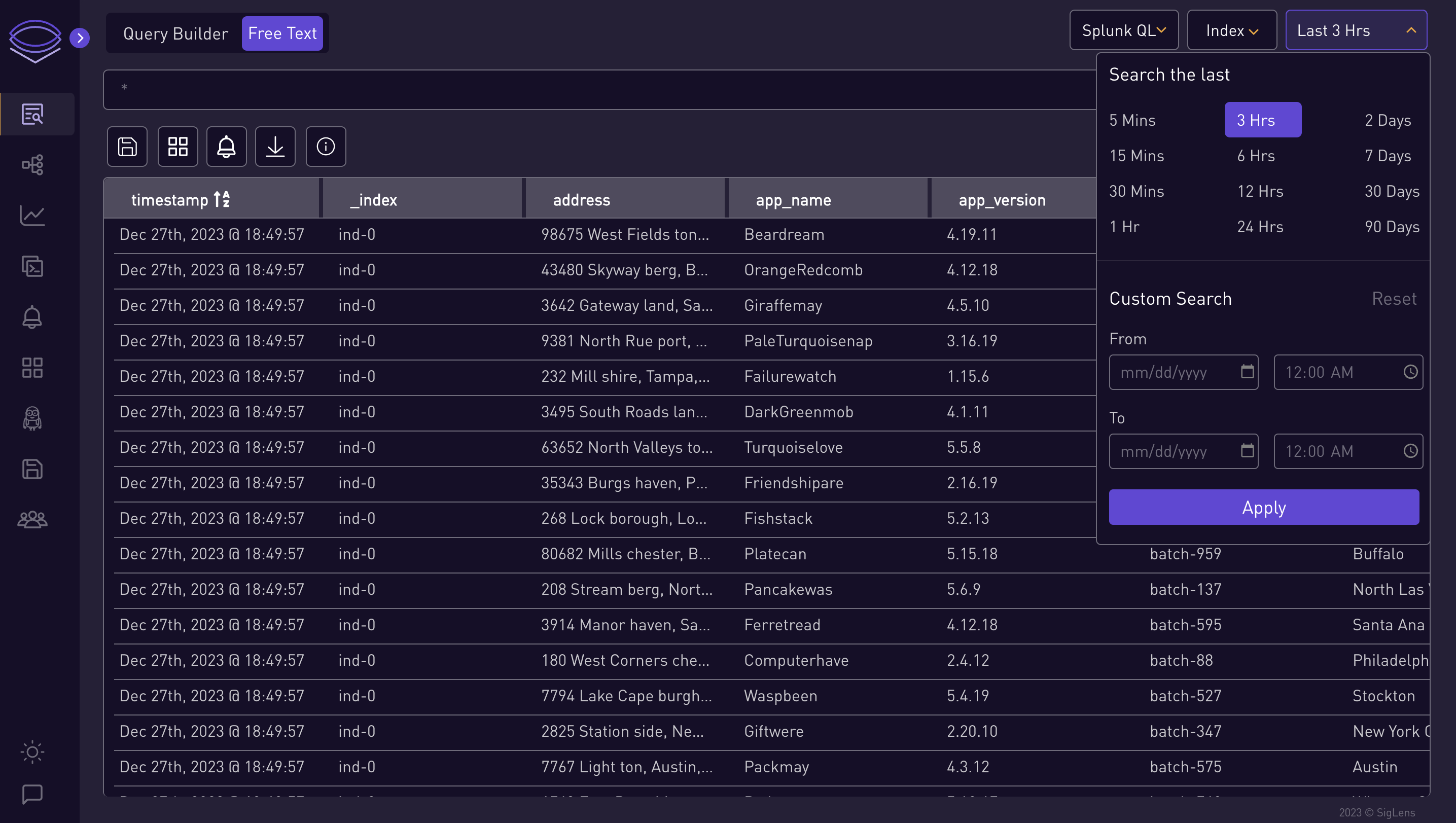Click Apply to execute custom search

tap(1264, 506)
